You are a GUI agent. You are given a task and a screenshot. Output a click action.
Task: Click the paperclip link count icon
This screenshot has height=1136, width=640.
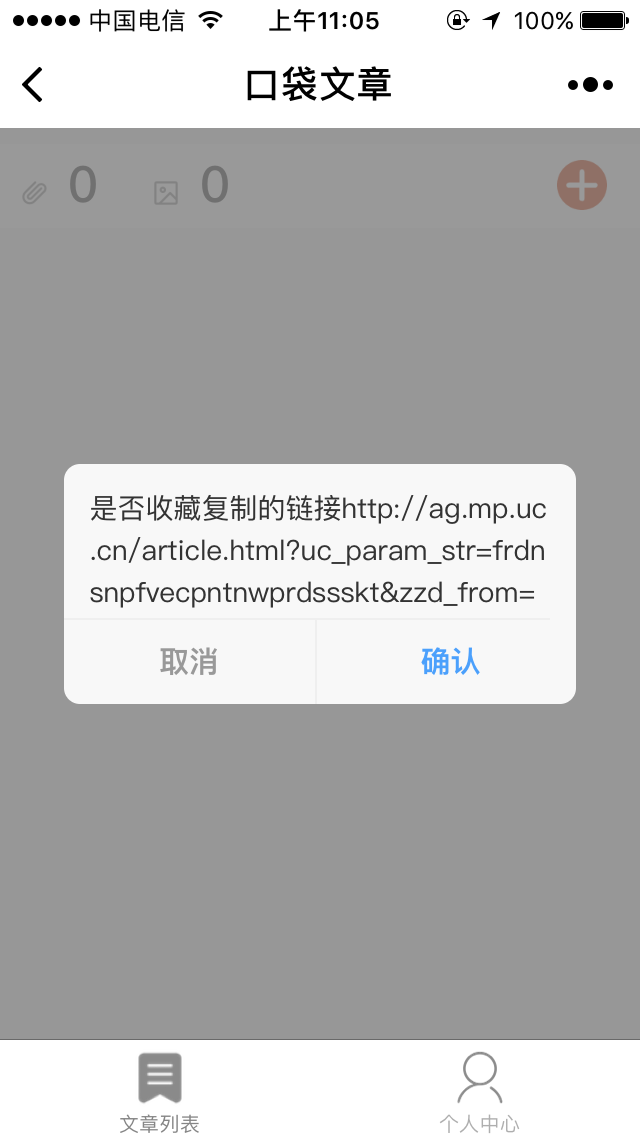pyautogui.click(x=34, y=193)
